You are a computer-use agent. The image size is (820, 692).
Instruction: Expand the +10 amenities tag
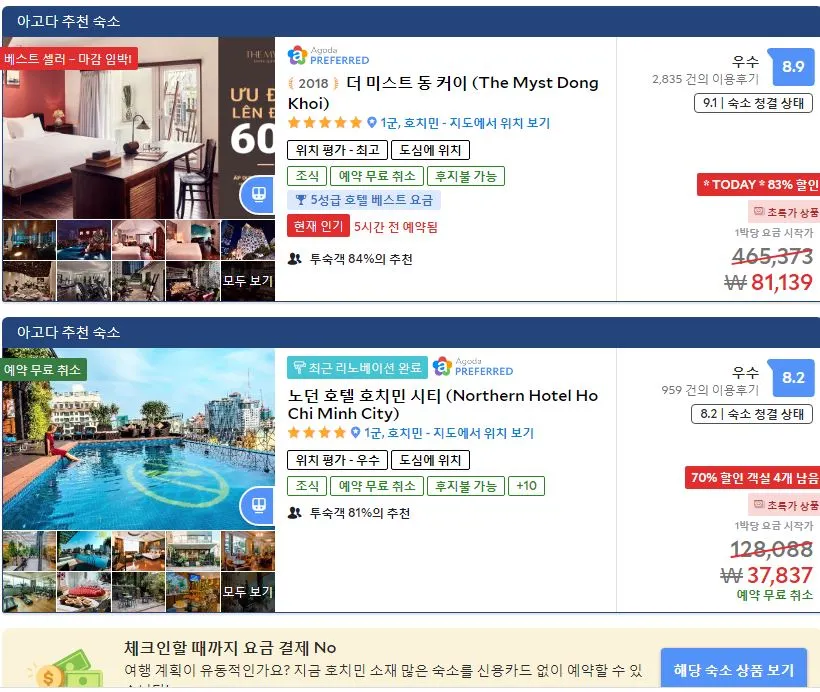pos(526,486)
